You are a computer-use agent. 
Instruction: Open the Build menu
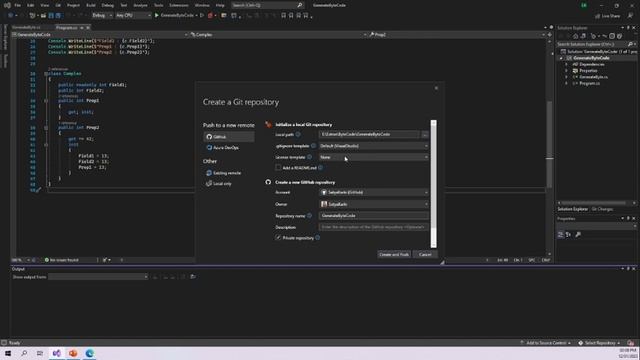(x=91, y=5)
